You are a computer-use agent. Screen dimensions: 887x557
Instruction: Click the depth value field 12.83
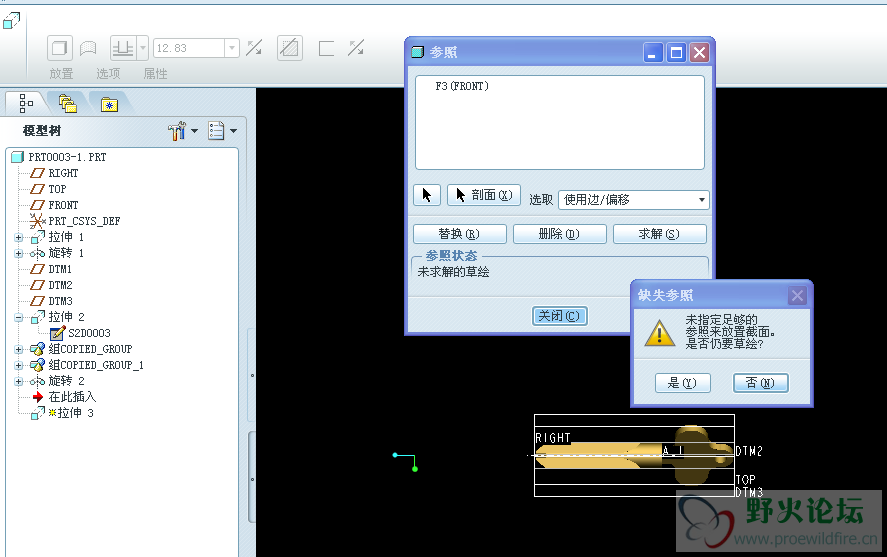[x=189, y=48]
